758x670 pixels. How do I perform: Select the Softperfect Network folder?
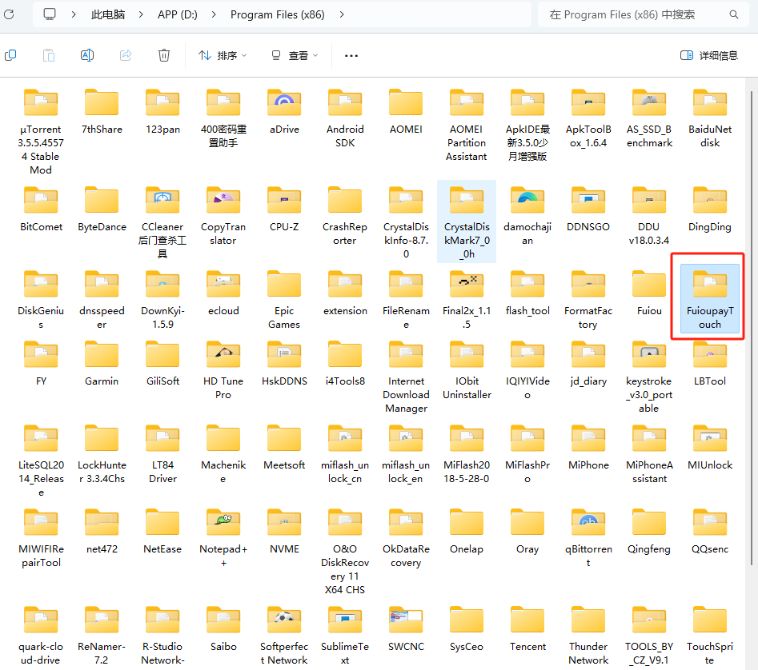284,635
